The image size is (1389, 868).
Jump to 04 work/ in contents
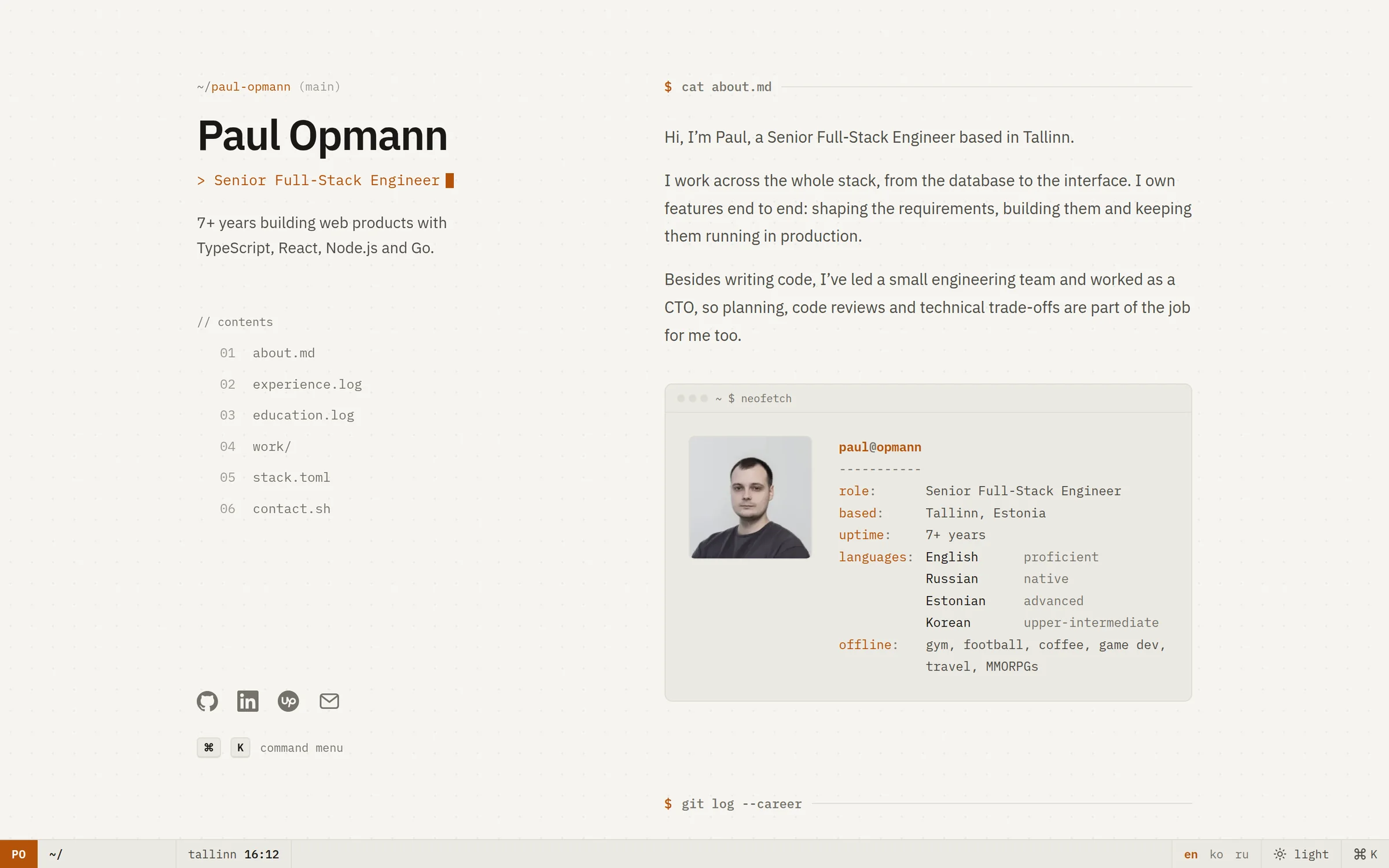(x=255, y=446)
